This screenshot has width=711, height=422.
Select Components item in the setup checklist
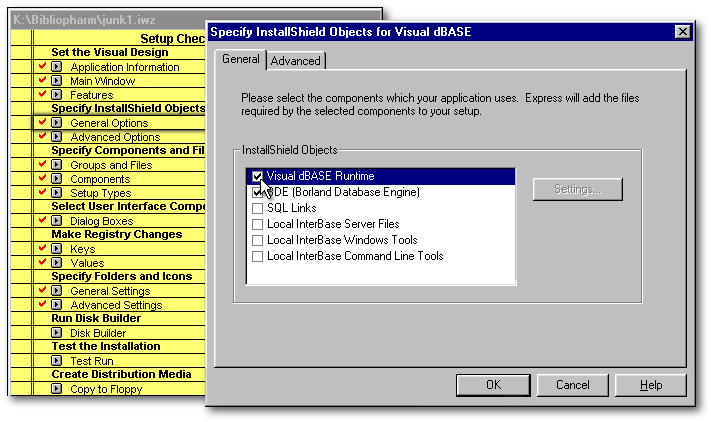pos(99,179)
